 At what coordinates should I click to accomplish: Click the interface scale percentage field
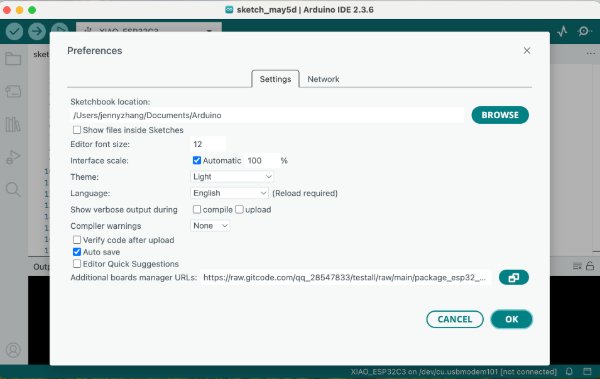coord(261,160)
